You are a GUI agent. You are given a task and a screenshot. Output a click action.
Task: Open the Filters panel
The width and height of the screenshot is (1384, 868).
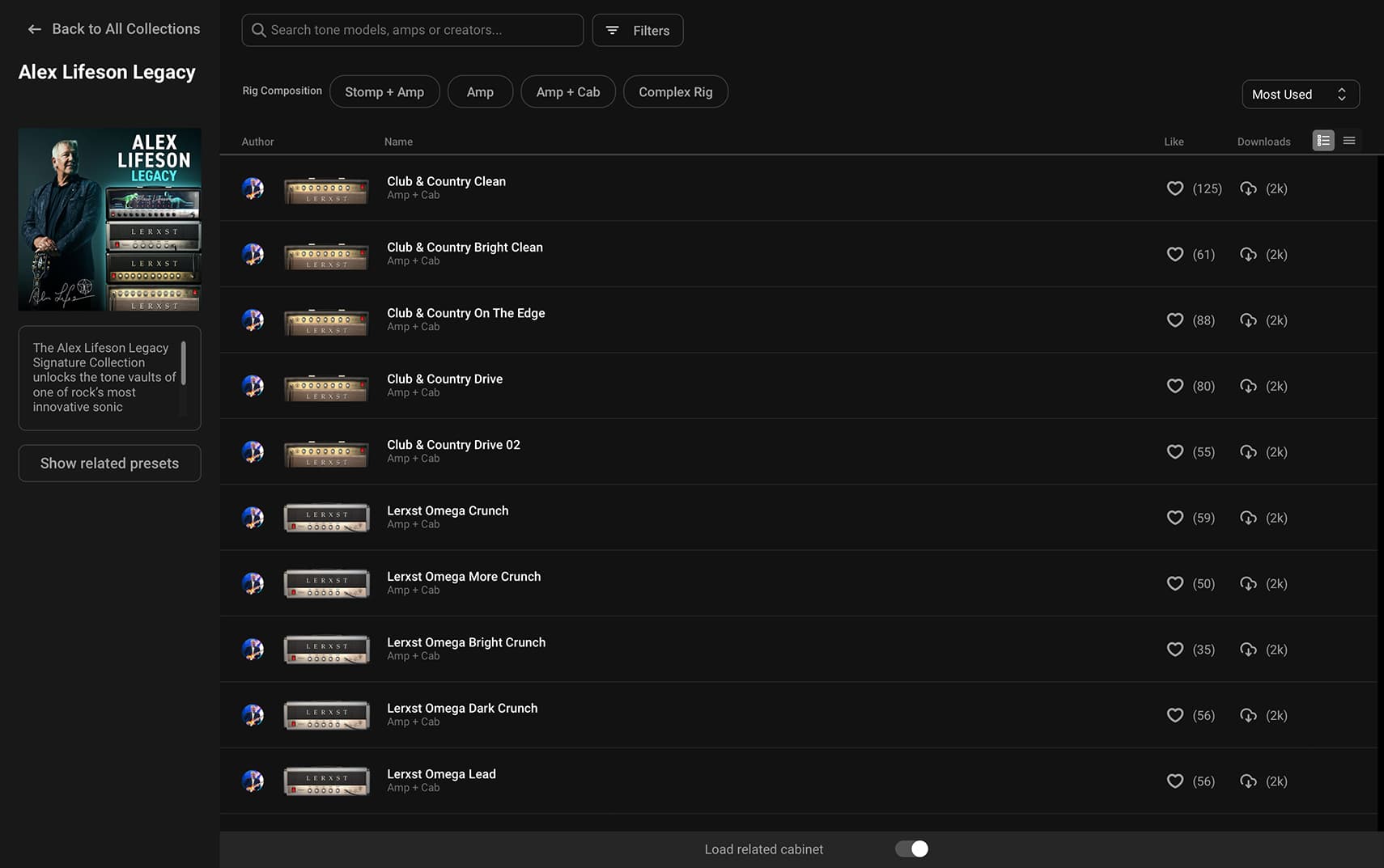pyautogui.click(x=638, y=30)
